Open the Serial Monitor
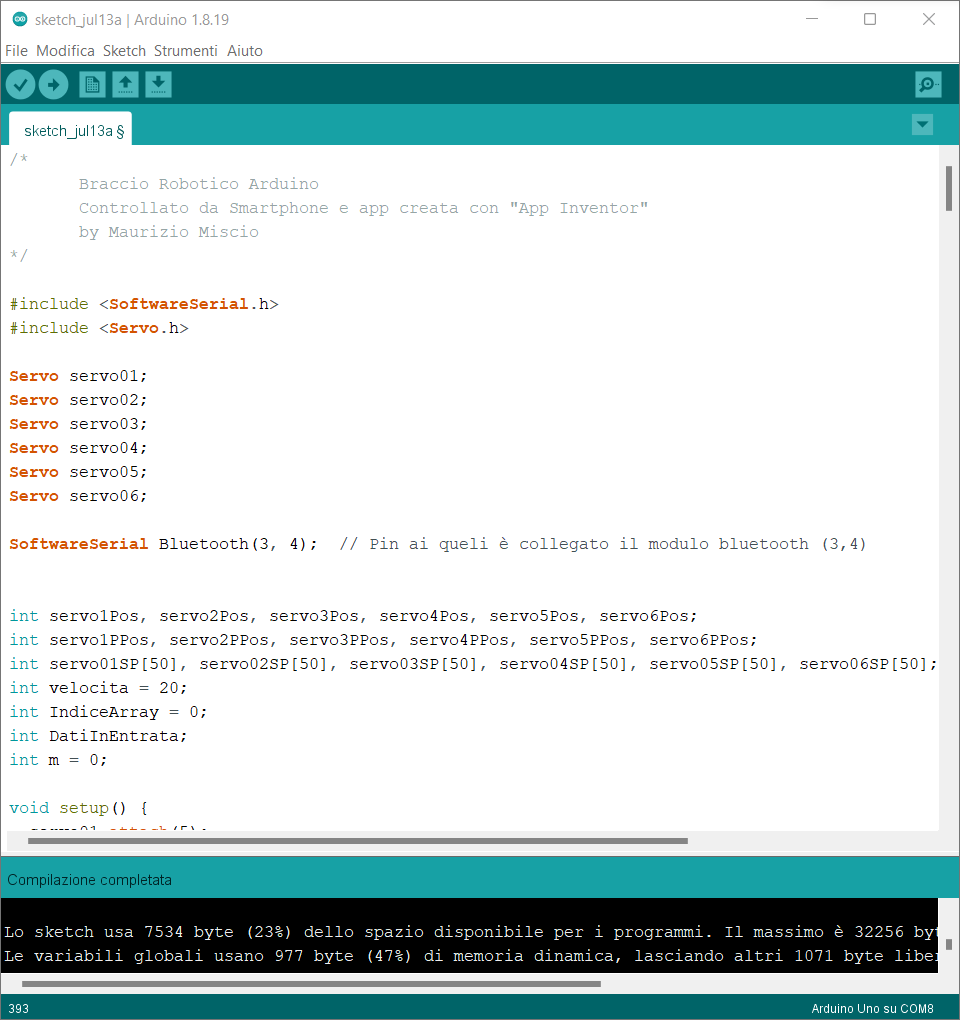 tap(927, 84)
